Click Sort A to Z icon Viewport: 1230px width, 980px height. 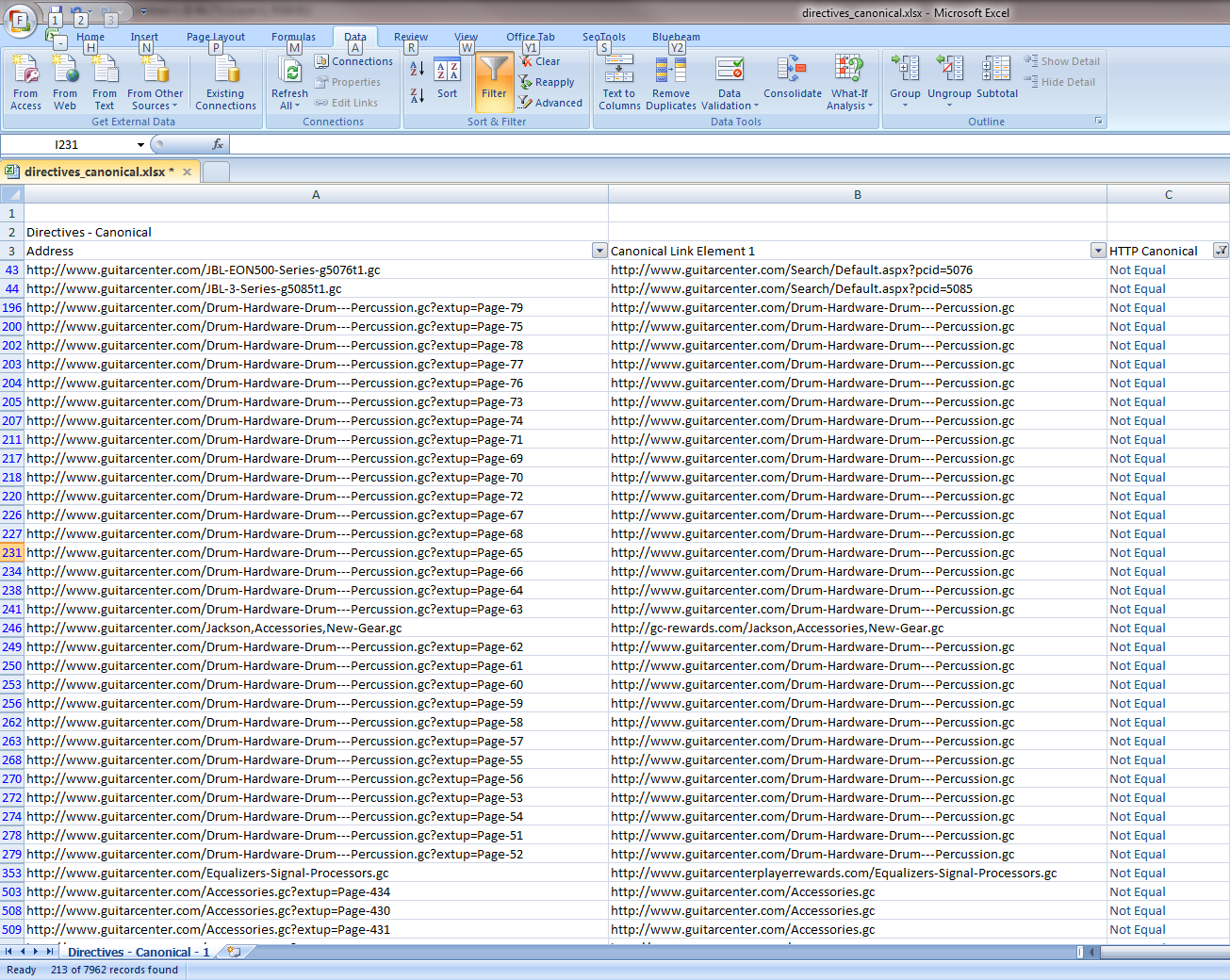tap(418, 69)
